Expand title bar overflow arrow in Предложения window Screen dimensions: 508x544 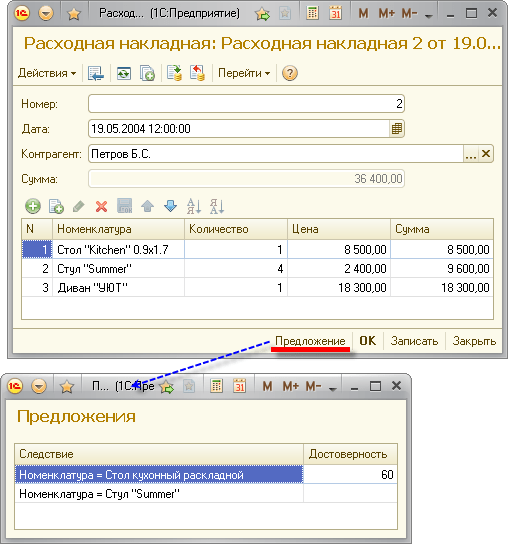click(333, 389)
